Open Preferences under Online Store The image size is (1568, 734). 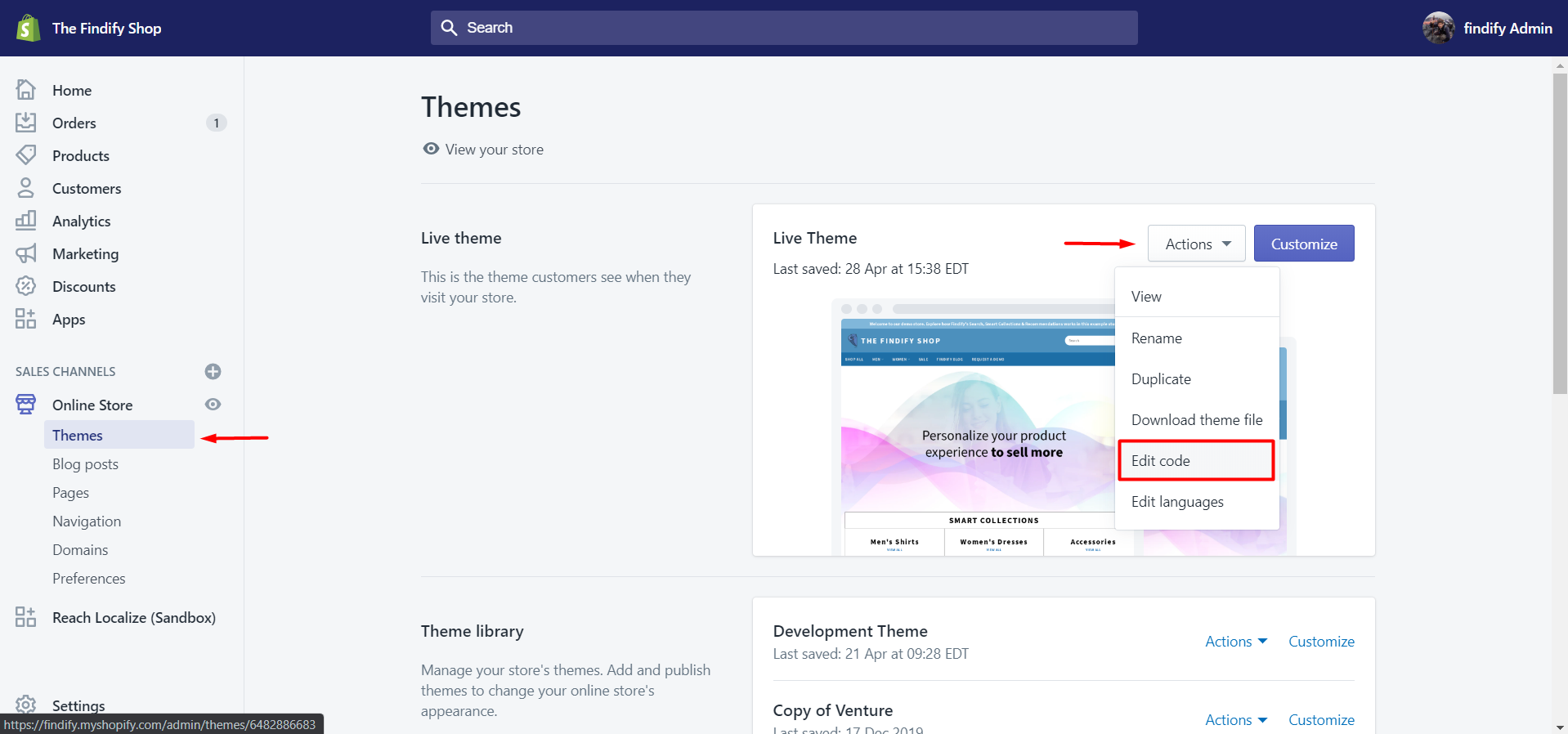[88, 578]
